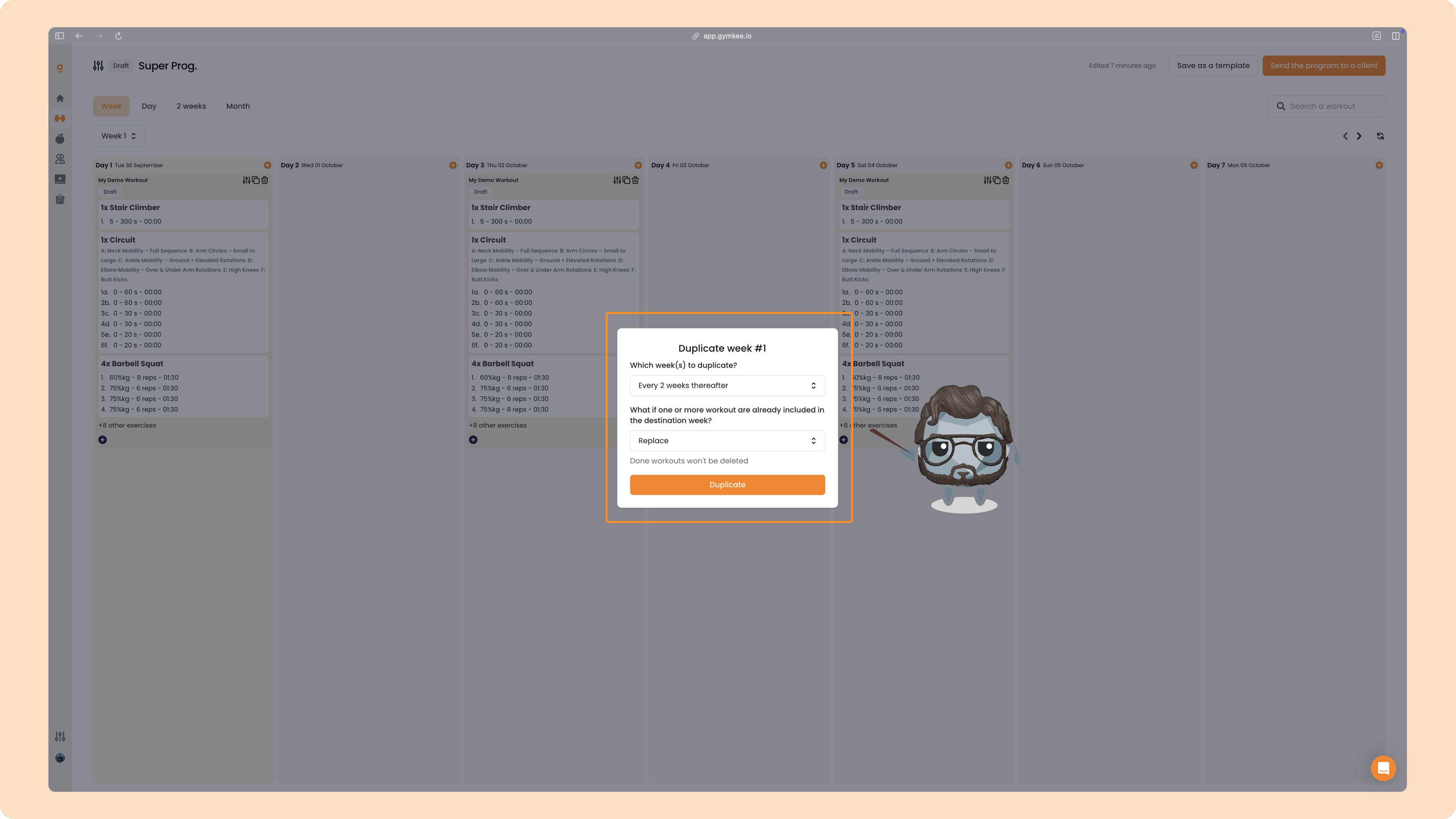Add an exercise to the Day 1 workout
This screenshot has width=1456, height=819.
[102, 439]
